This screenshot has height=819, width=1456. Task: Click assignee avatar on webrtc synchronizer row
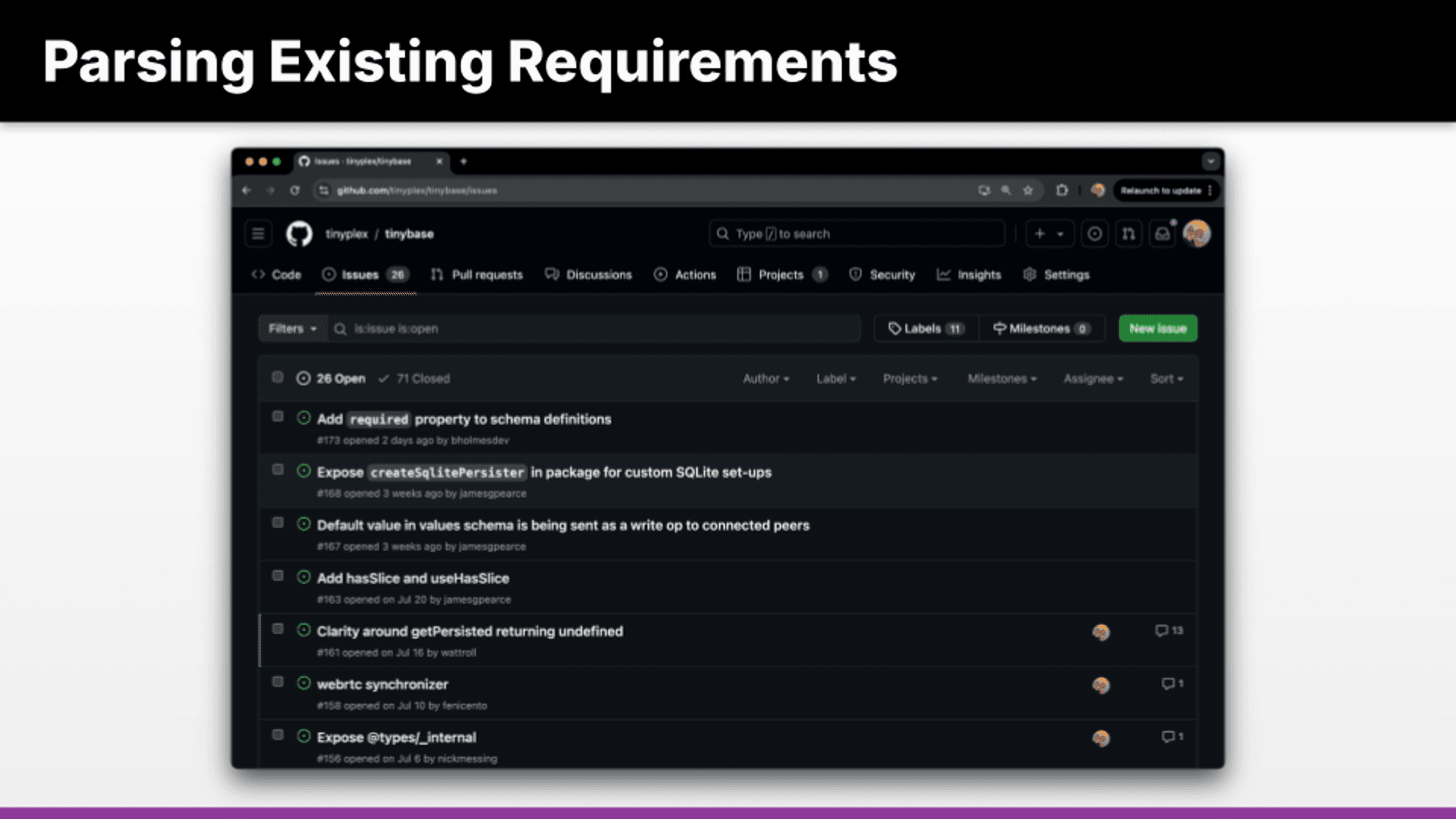tap(1101, 685)
